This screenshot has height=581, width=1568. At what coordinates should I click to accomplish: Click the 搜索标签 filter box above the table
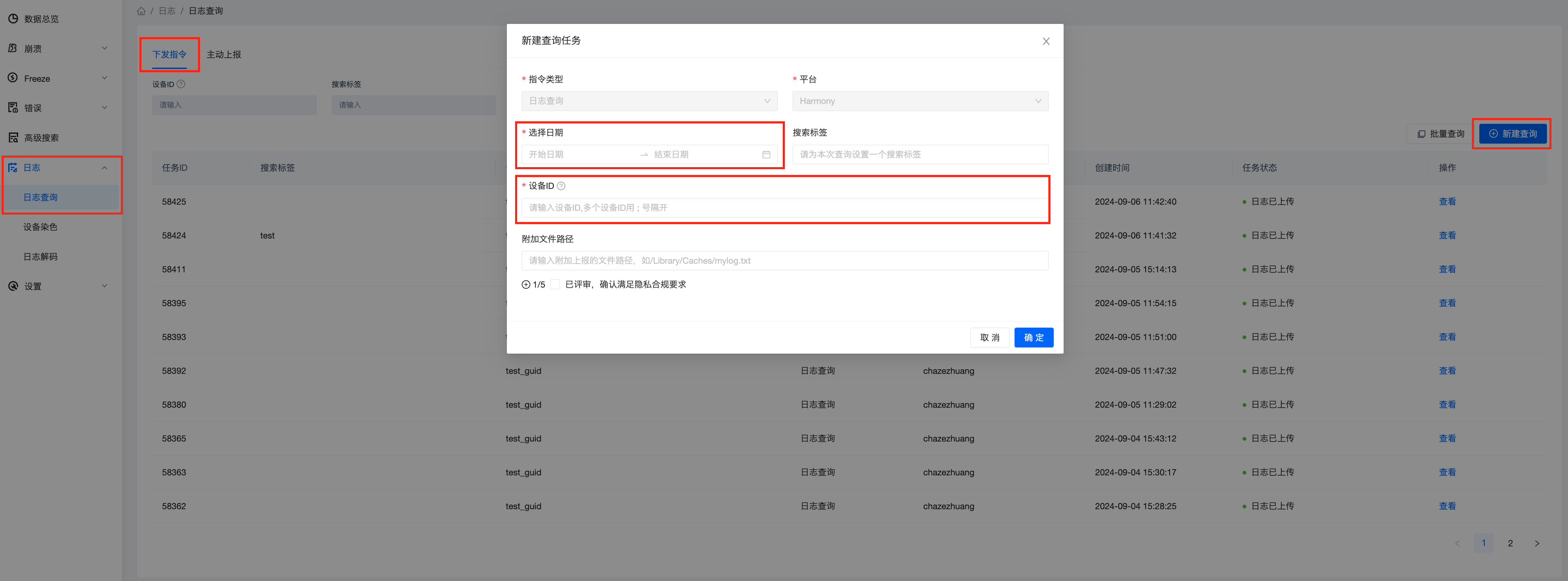click(414, 105)
